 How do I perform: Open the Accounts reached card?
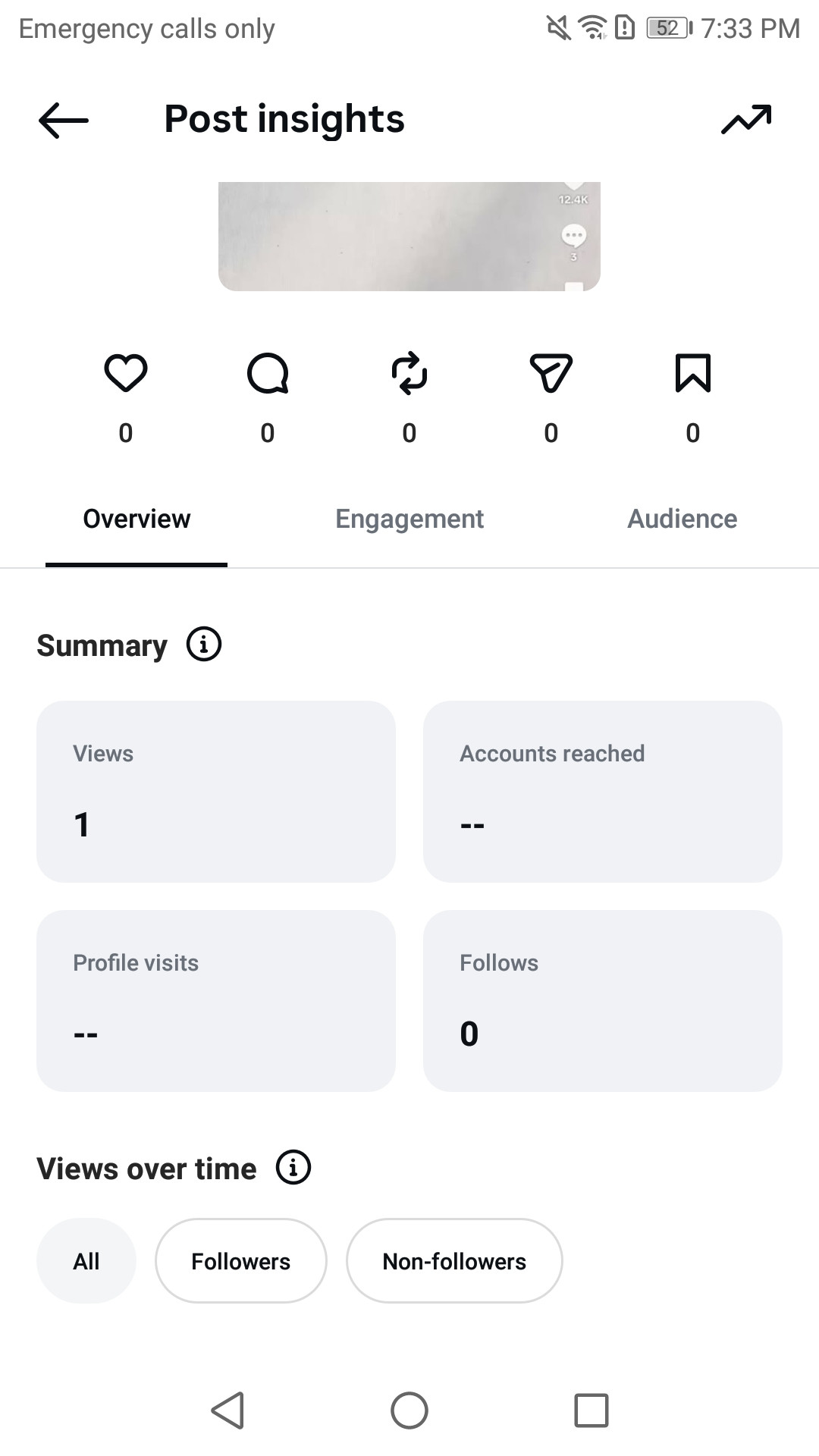603,792
